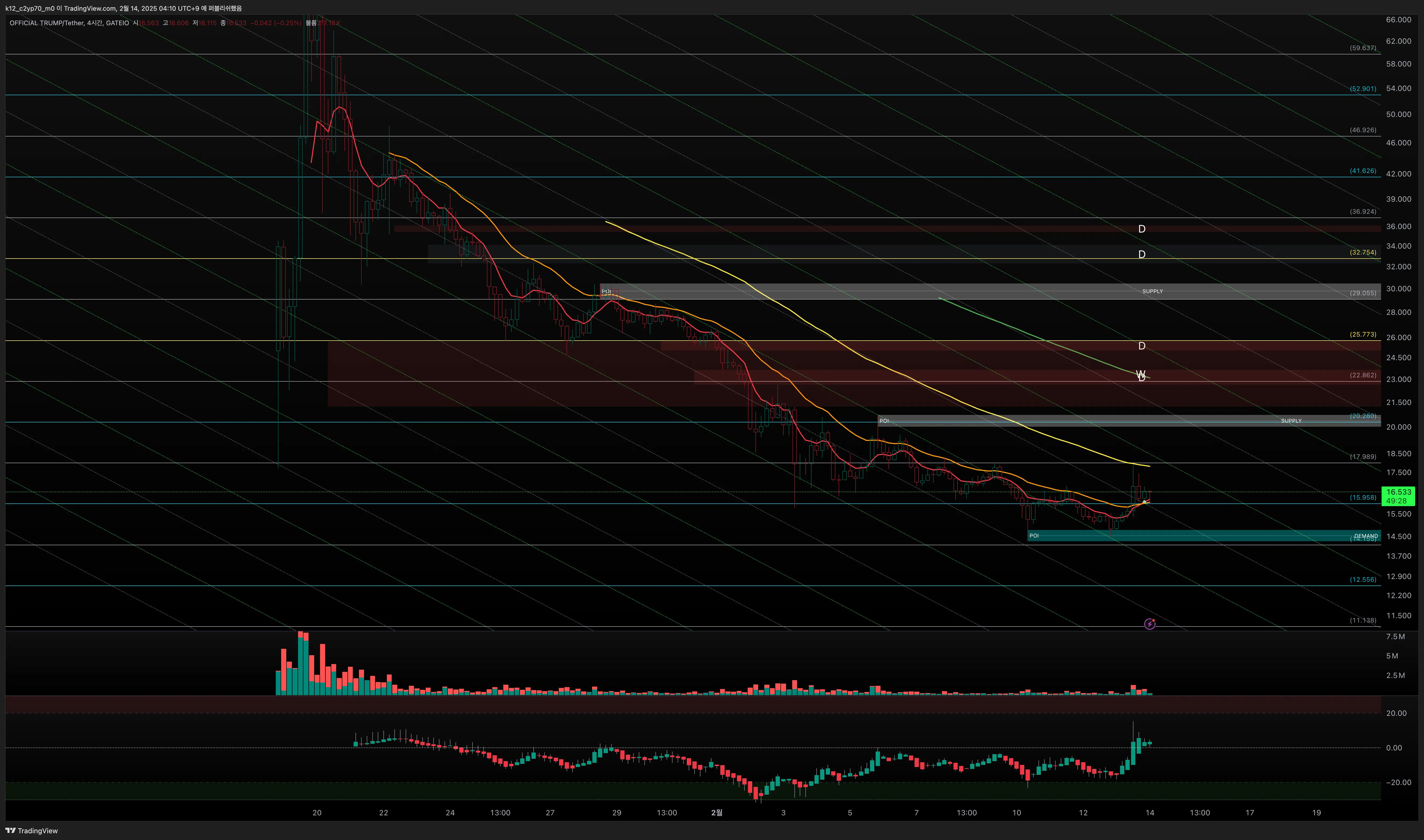Click the D label near 36.000
This screenshot has width=1424, height=840.
click(1142, 229)
